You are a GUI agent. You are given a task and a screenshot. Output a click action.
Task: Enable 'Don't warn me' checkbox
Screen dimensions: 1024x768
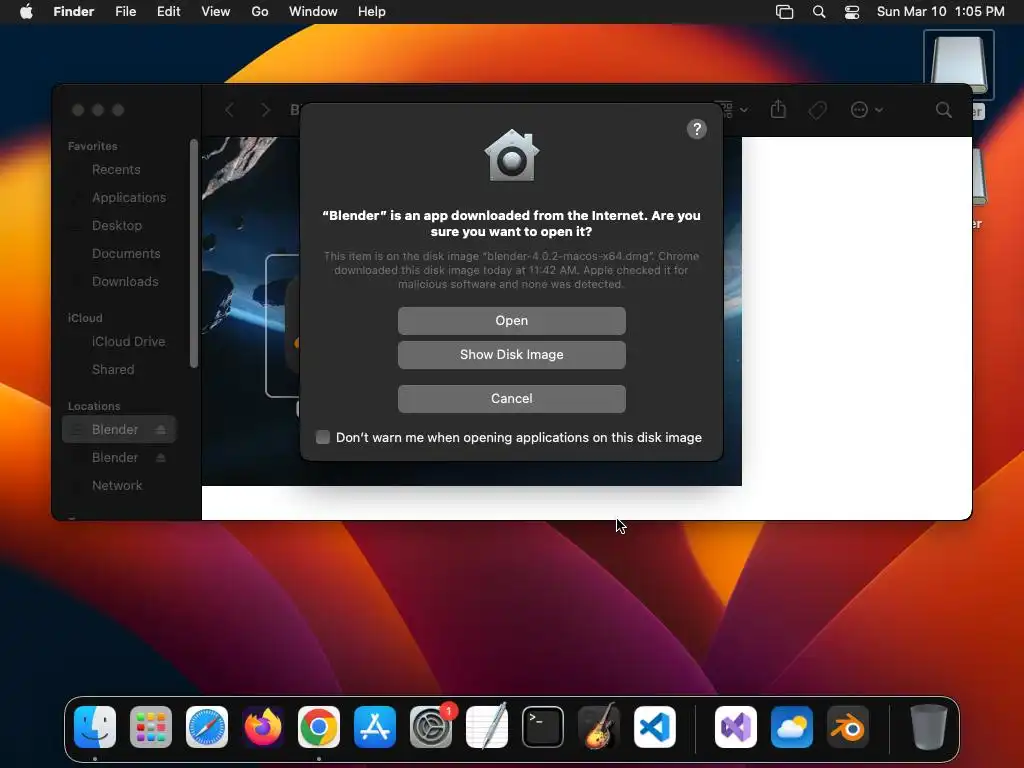323,437
